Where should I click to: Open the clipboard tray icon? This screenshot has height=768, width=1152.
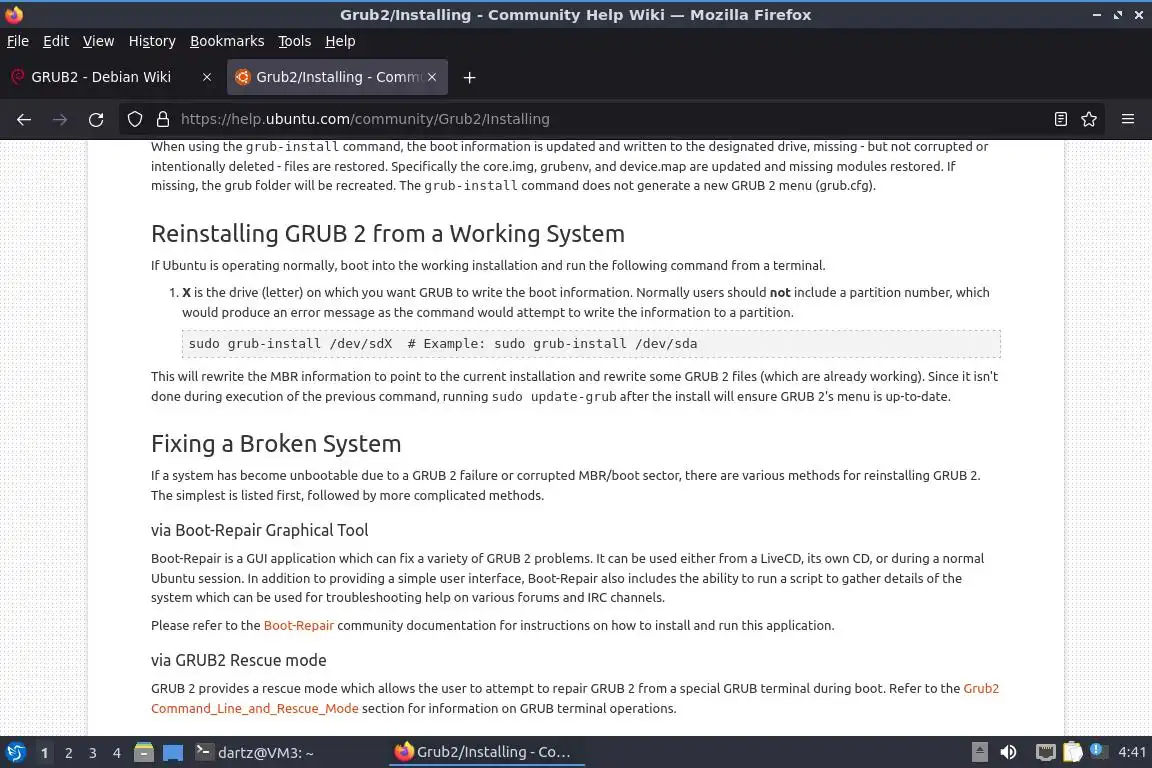pos(1073,752)
